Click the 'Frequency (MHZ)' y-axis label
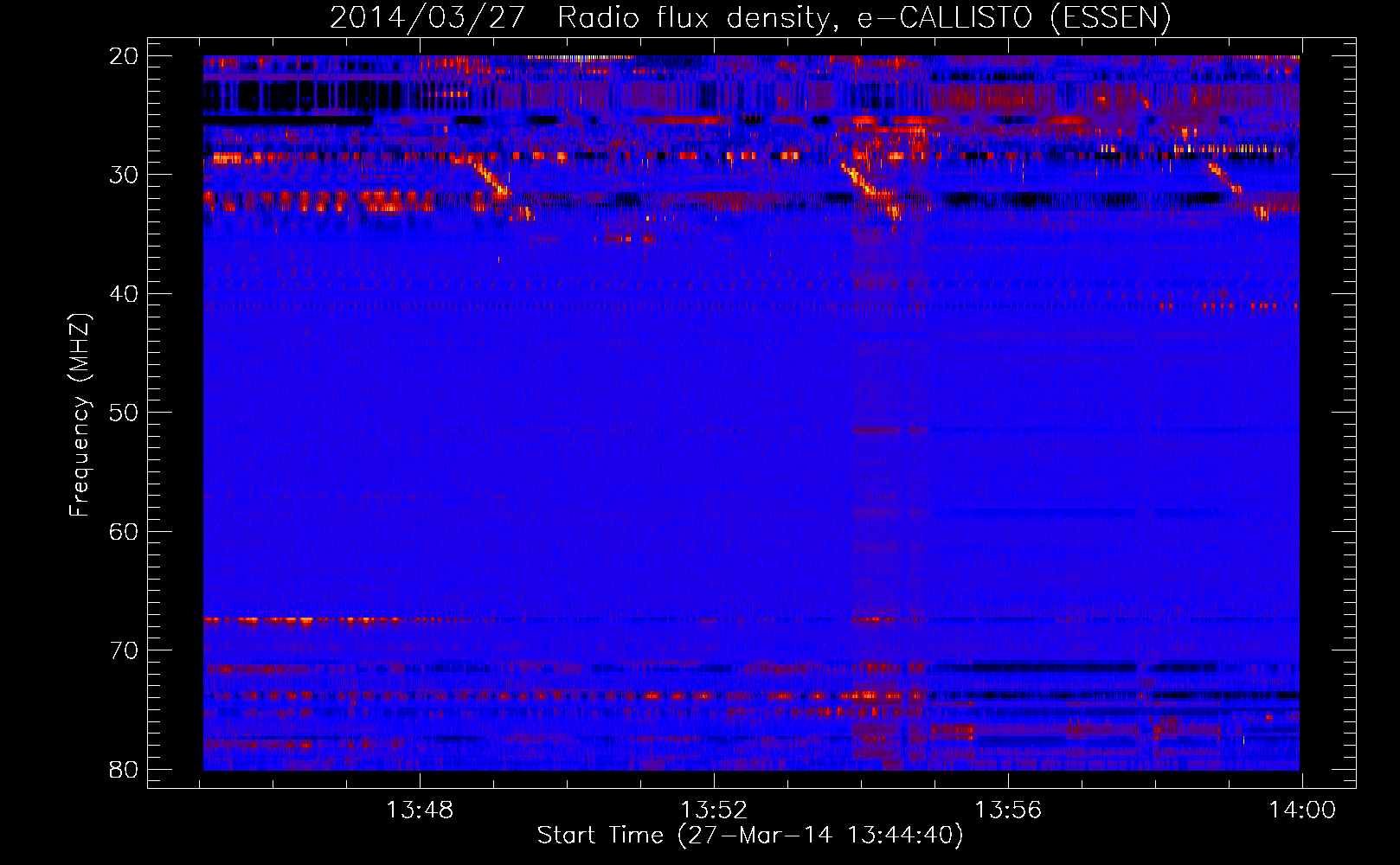1400x865 pixels. click(80, 414)
